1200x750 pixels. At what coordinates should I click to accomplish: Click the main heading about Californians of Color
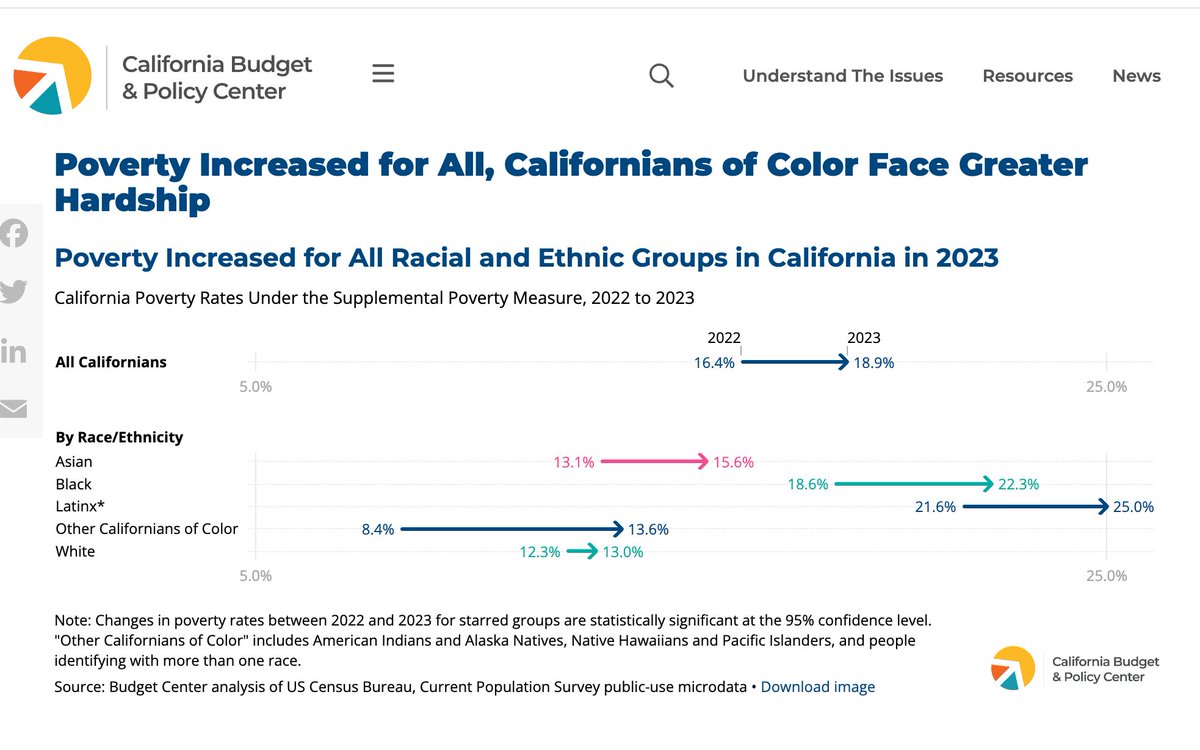[x=571, y=181]
